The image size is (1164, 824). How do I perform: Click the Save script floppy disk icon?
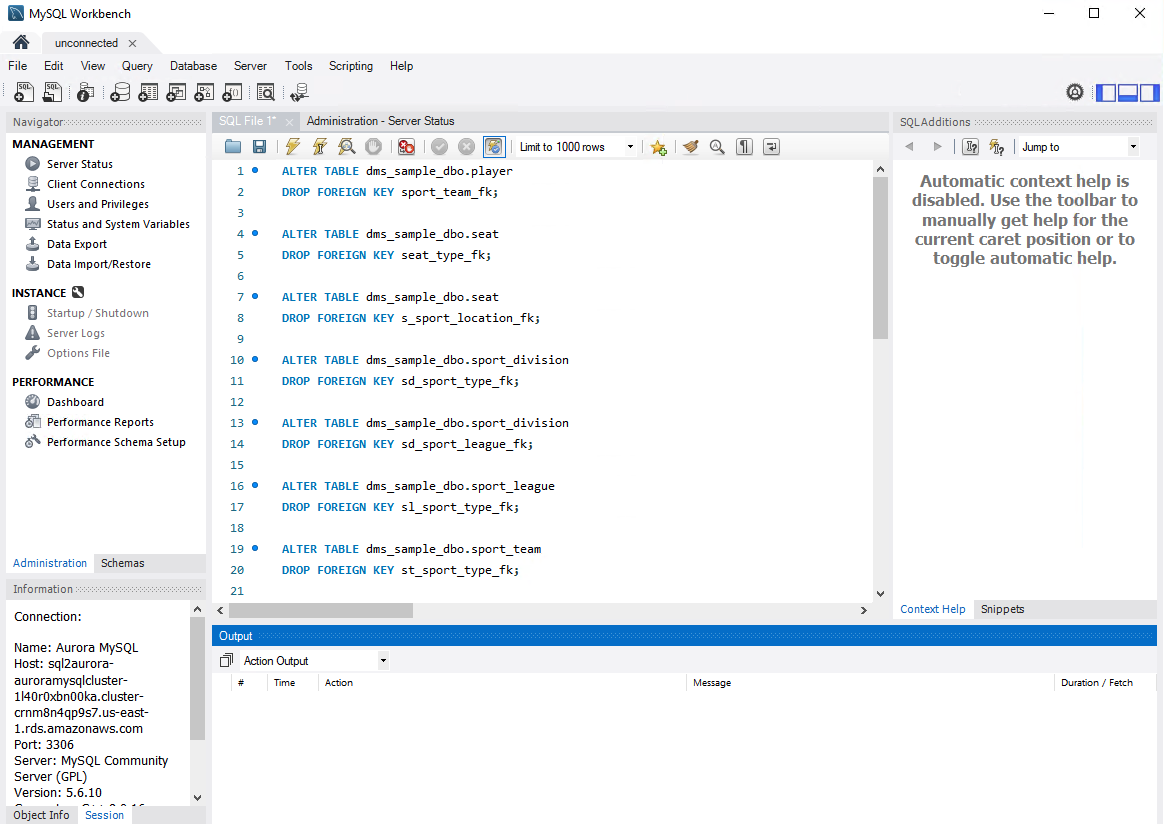259,147
